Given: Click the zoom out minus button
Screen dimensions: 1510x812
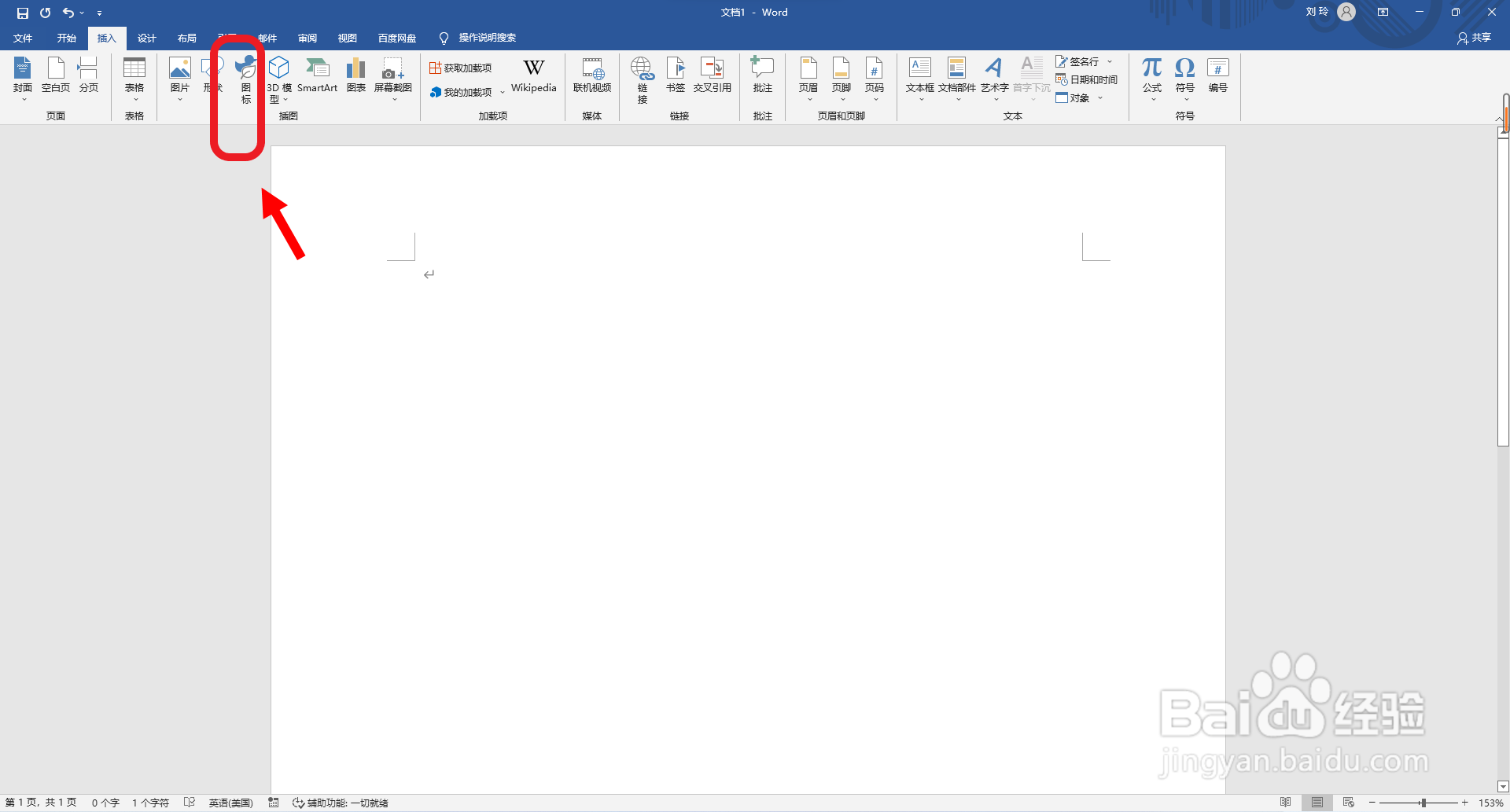Looking at the screenshot, I should (1372, 803).
